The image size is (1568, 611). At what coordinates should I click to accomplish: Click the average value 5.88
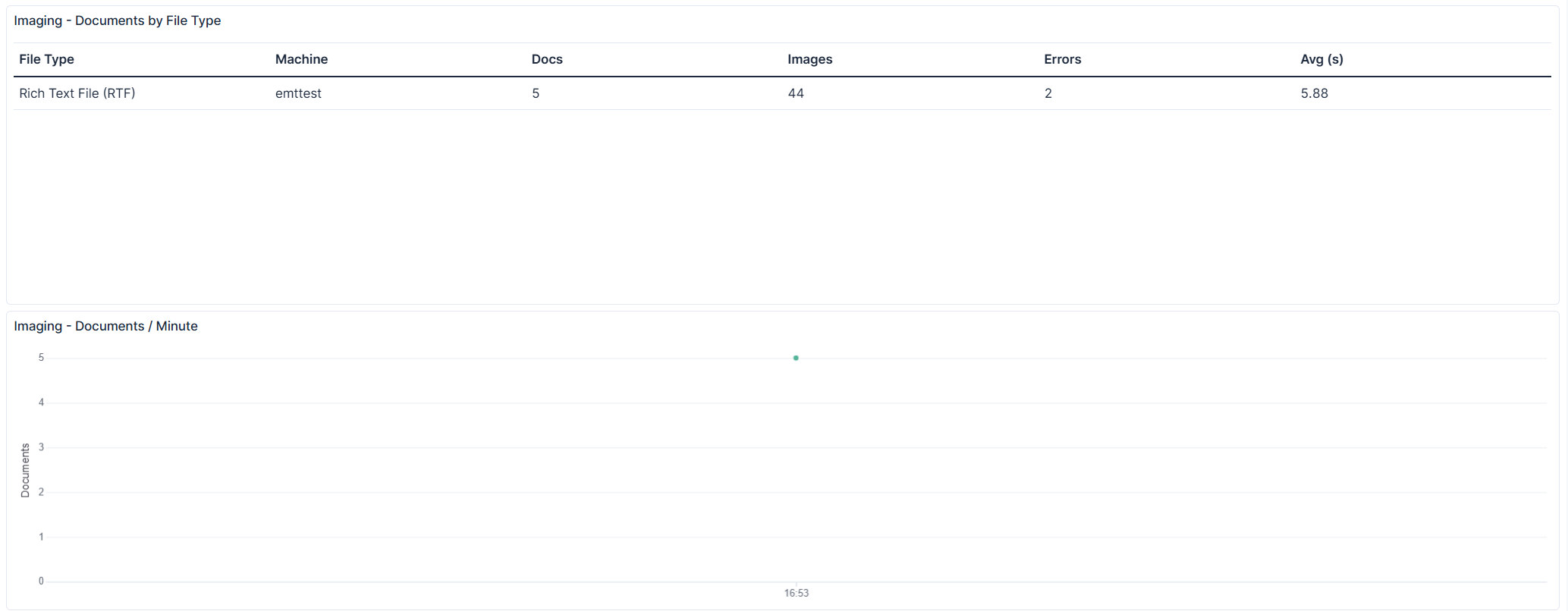[x=1314, y=93]
